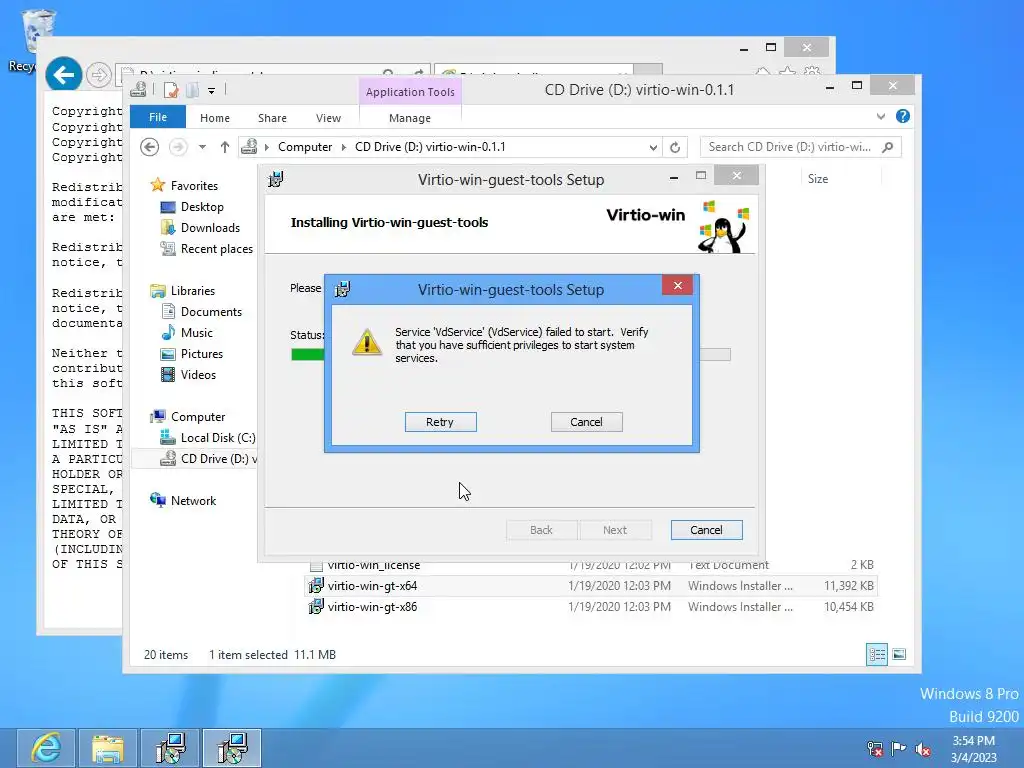Image resolution: width=1024 pixels, height=768 pixels.
Task: Click the Search CD Drive box
Action: click(801, 147)
